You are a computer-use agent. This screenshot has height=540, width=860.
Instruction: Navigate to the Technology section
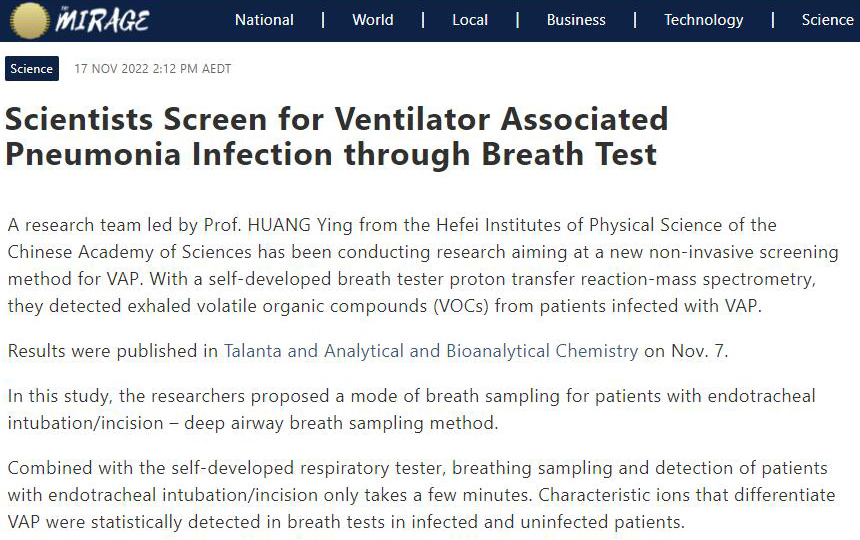pyautogui.click(x=703, y=20)
